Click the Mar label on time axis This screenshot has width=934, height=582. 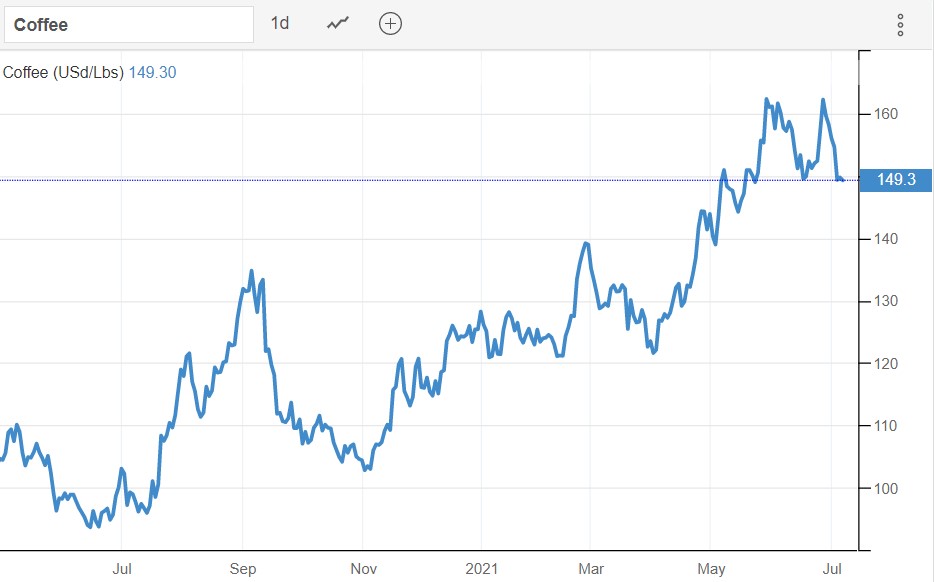tap(591, 569)
